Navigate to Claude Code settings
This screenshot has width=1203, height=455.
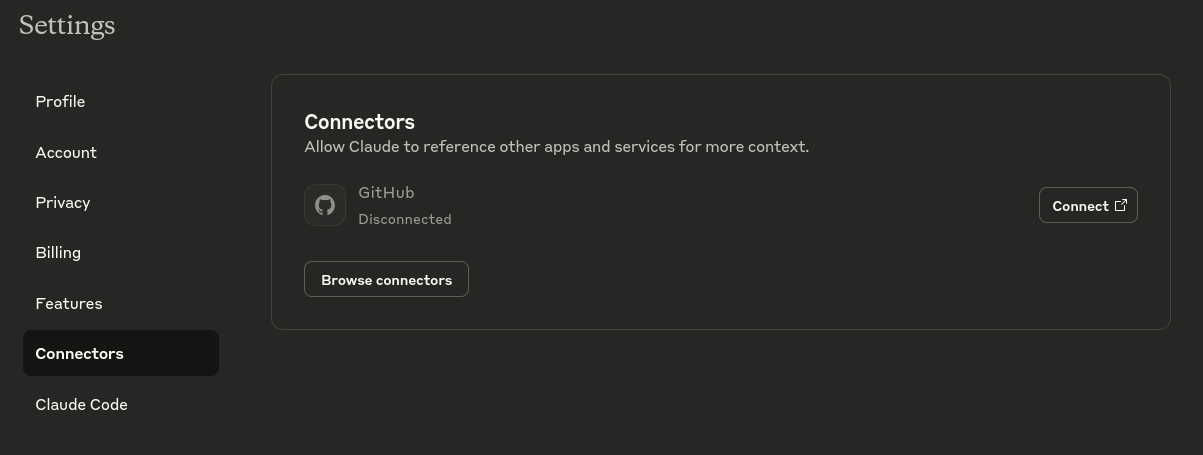[x=81, y=404]
